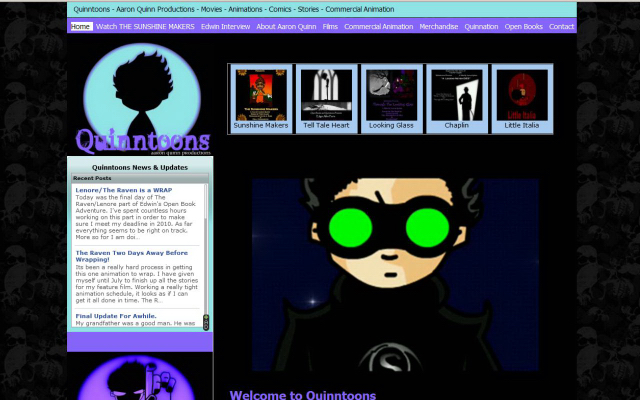Go to Quinnation page
This screenshot has width=640, height=400.
click(x=481, y=27)
